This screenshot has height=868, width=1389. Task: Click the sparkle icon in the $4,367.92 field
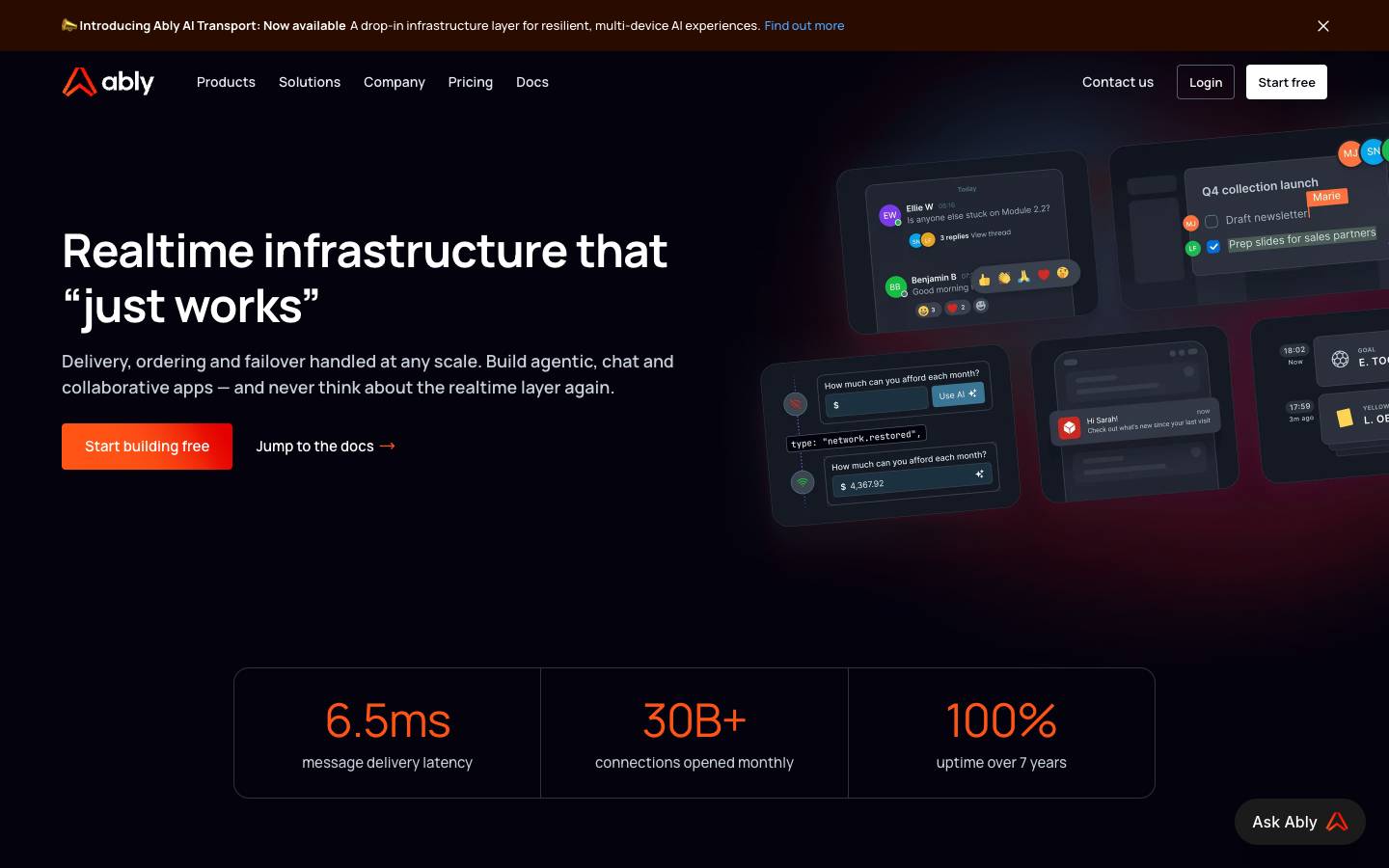[979, 474]
